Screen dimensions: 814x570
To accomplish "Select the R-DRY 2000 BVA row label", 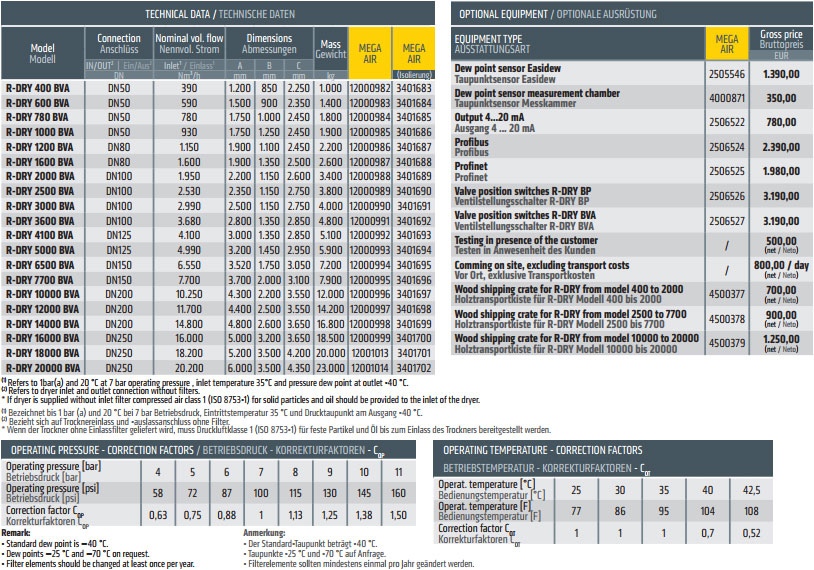I will (x=40, y=177).
